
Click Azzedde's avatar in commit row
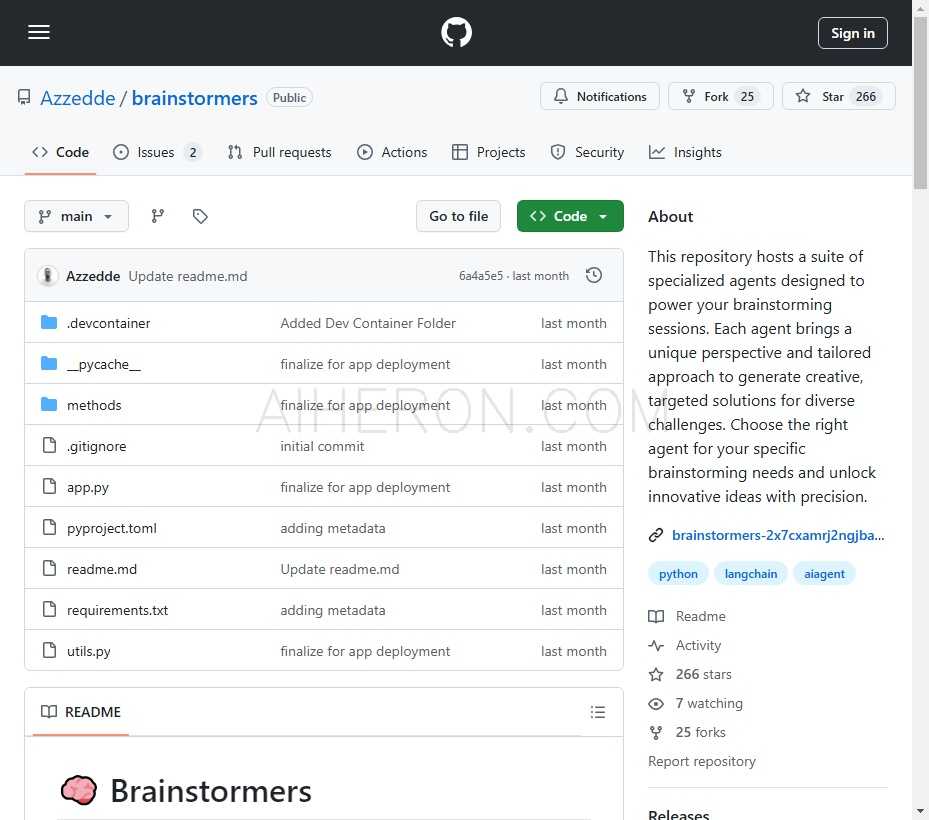pyautogui.click(x=48, y=276)
